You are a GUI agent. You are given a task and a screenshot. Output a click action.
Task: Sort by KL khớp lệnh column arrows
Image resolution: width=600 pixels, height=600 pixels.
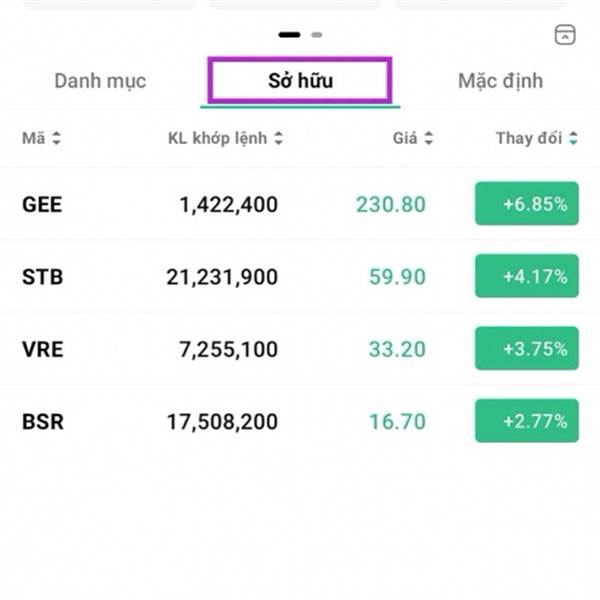point(278,139)
